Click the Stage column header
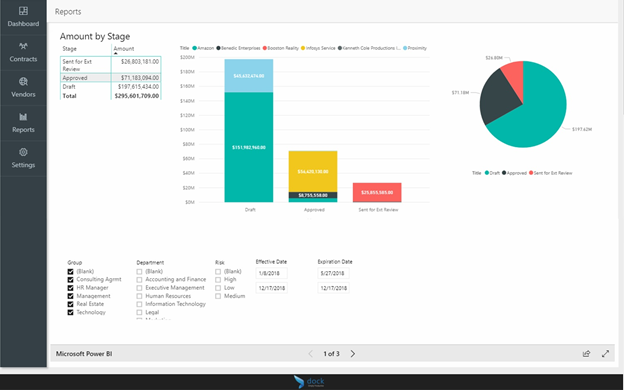 pyautogui.click(x=70, y=49)
